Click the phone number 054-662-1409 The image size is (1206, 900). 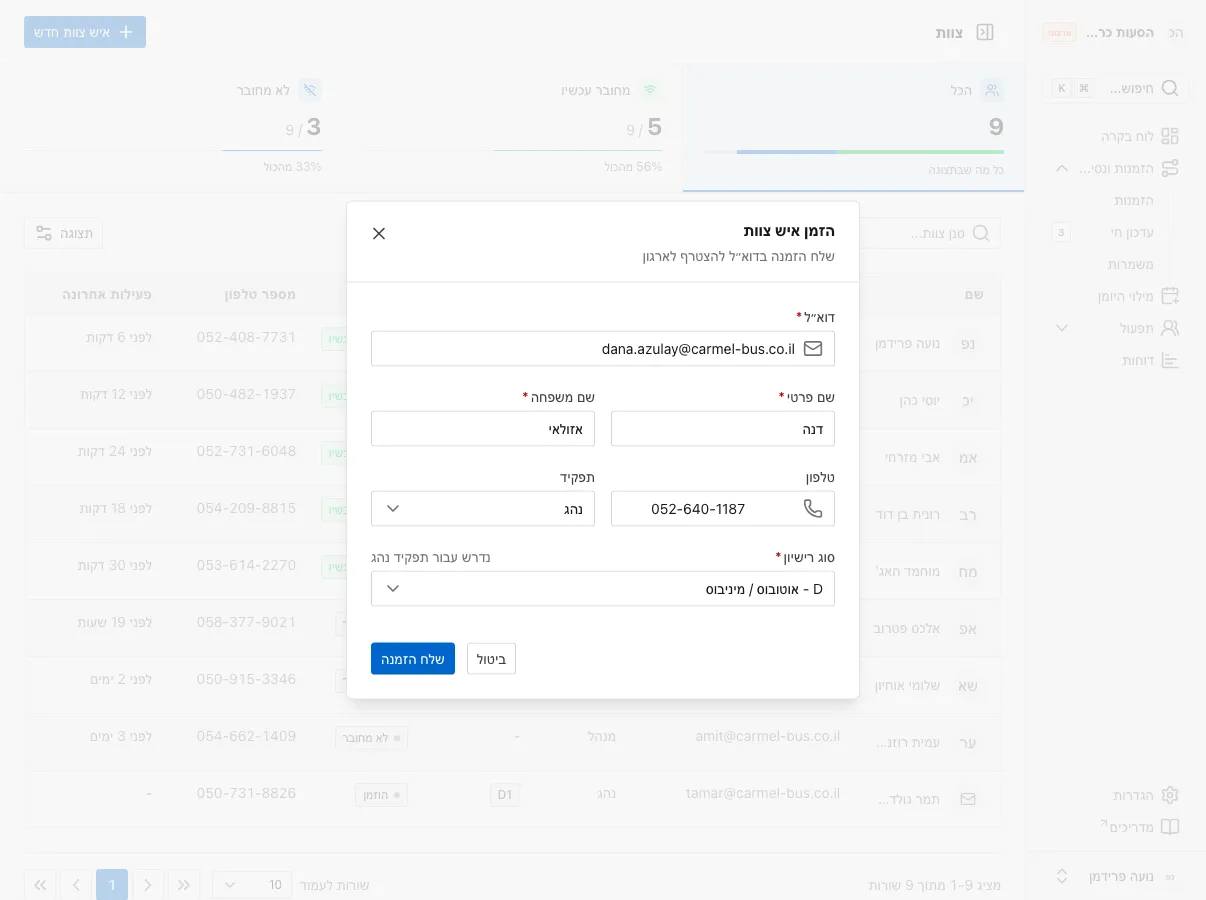click(x=246, y=736)
